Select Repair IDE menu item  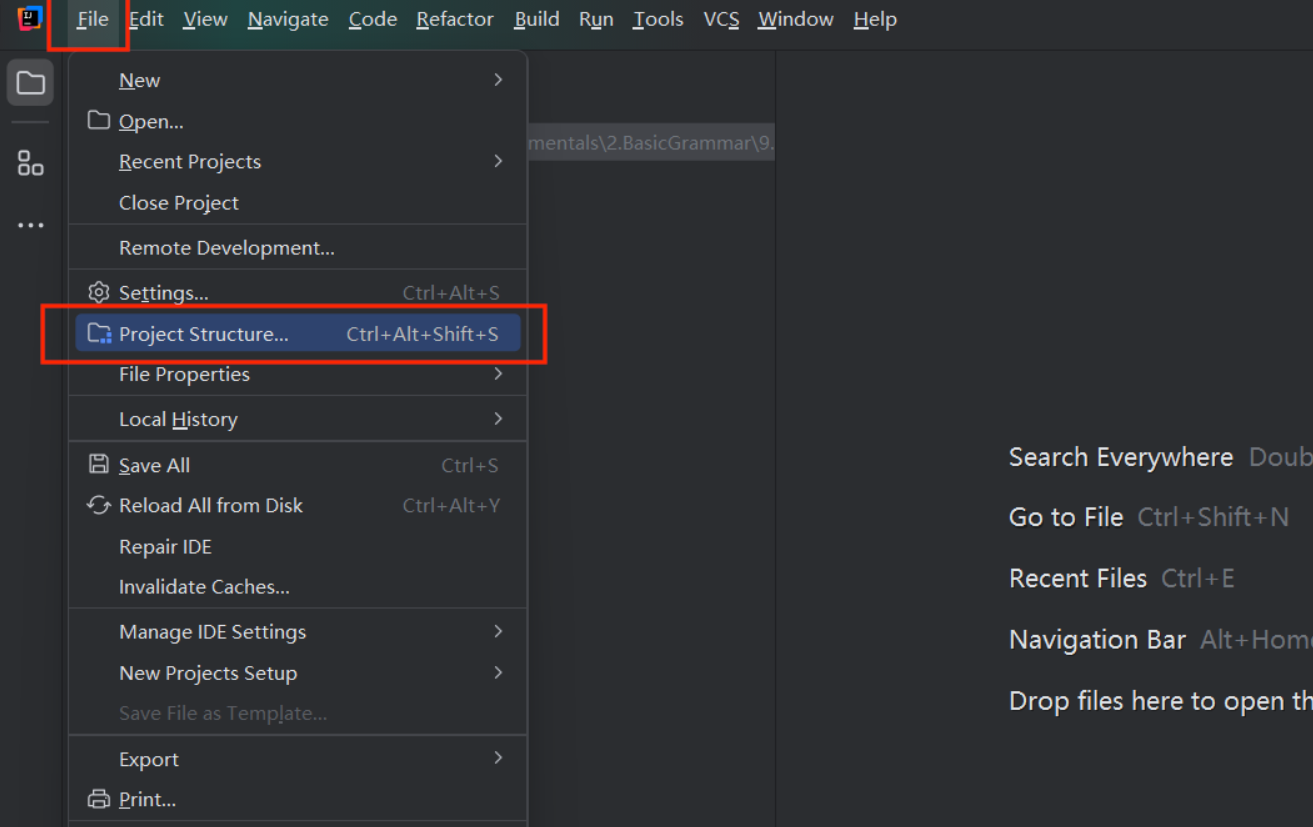[298, 547]
